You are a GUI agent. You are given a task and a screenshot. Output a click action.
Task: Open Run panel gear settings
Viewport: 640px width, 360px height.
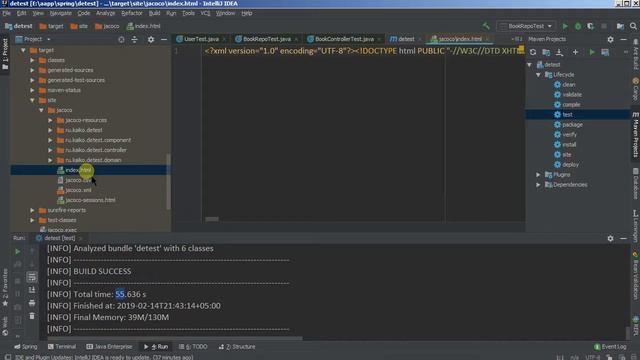610,238
